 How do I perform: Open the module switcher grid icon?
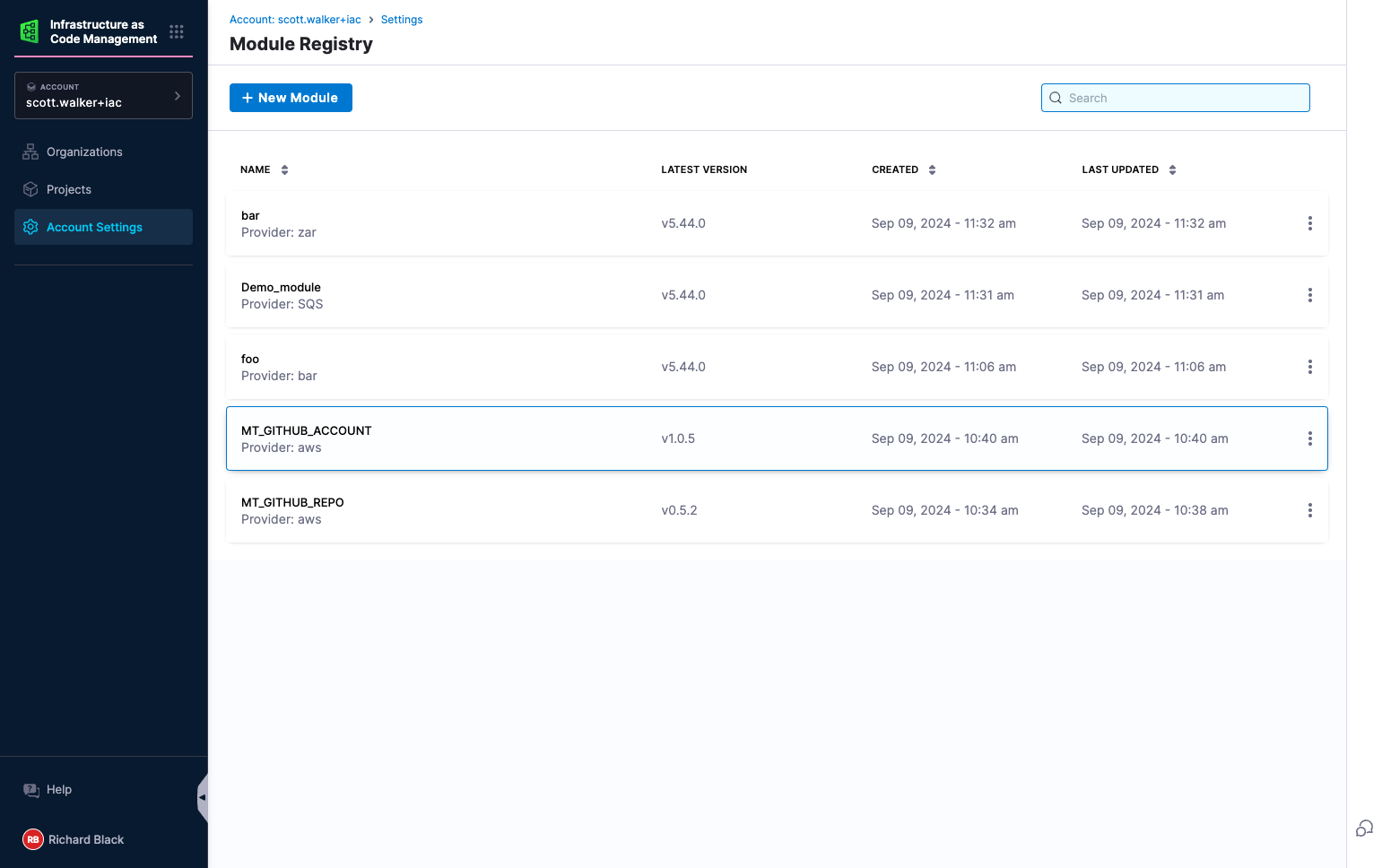177,31
